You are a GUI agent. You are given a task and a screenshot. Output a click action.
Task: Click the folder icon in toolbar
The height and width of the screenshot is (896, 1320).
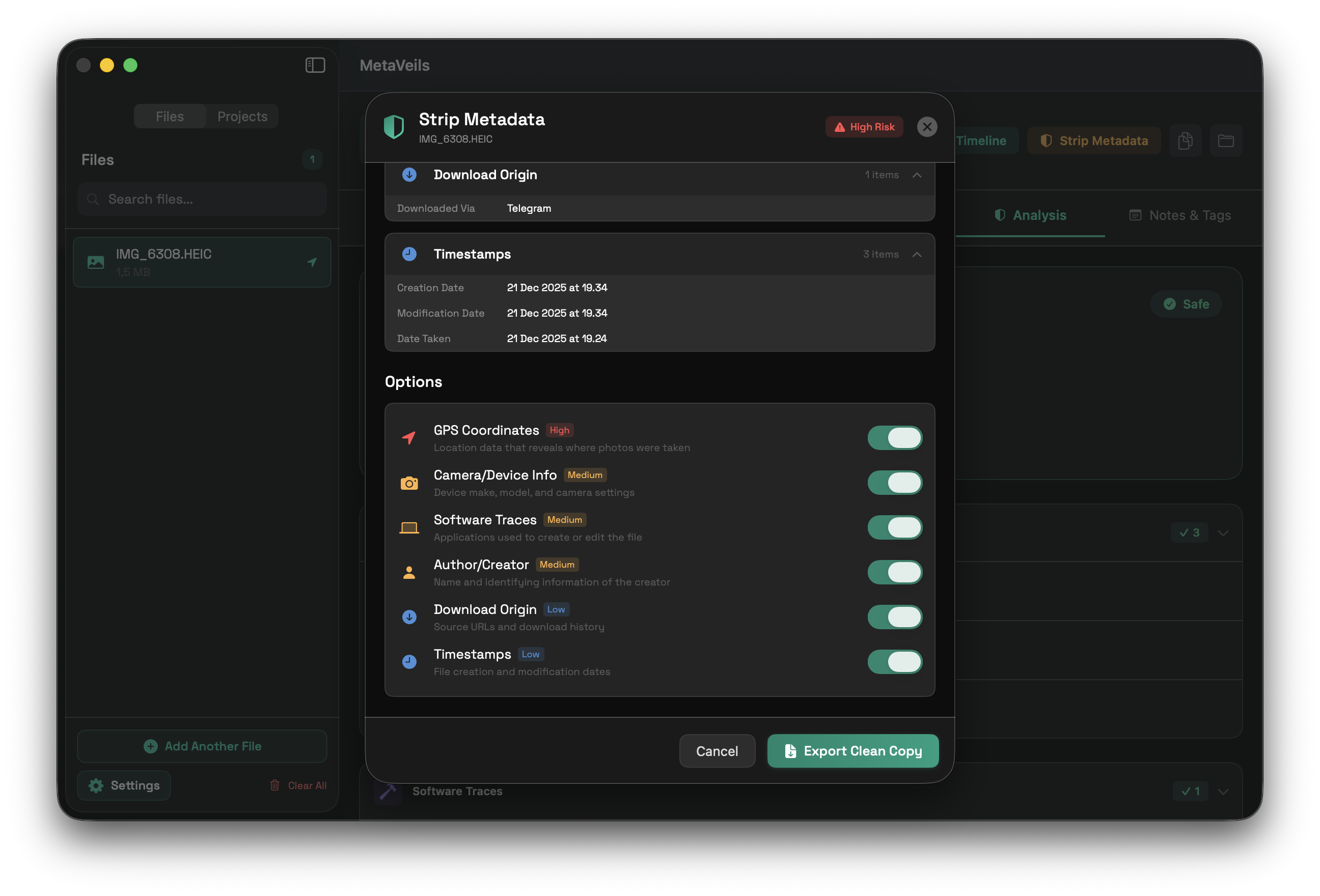[1226, 141]
